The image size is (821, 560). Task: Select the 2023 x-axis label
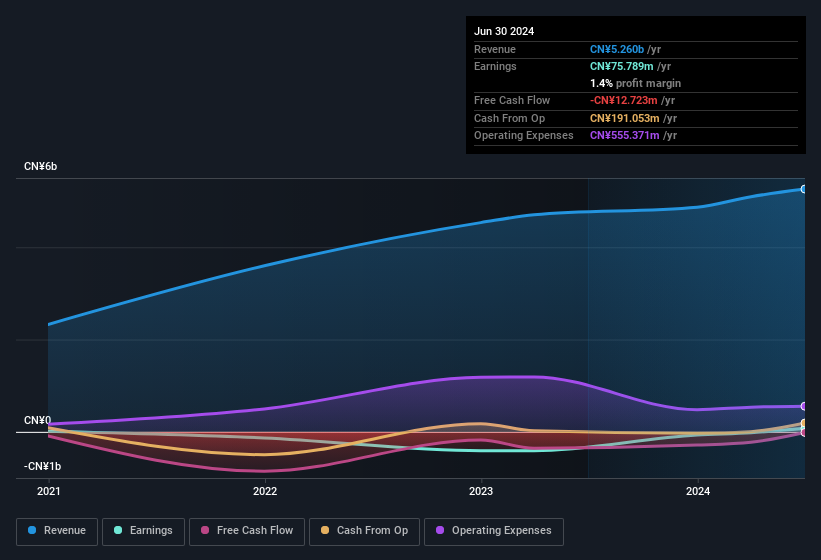481,491
